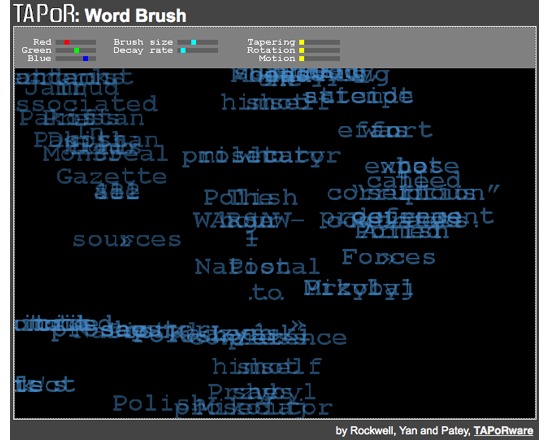This screenshot has width=550, height=440.
Task: Click the Red slider handle
Action: 67,42
